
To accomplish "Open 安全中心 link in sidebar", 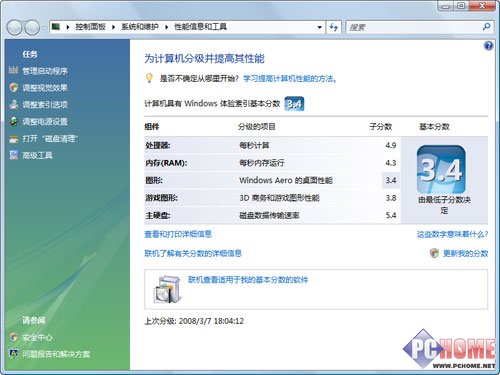I will coord(37,337).
